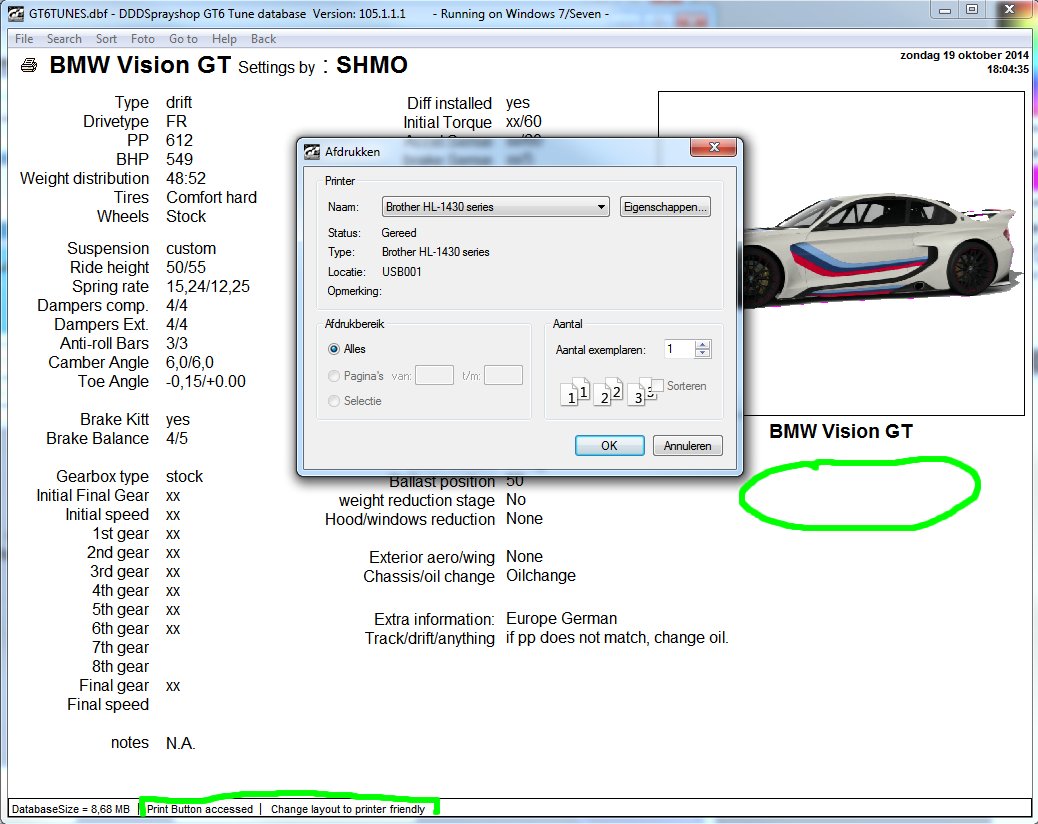Click the BMW Vision GT car photo
The image size is (1038, 824).
click(883, 253)
